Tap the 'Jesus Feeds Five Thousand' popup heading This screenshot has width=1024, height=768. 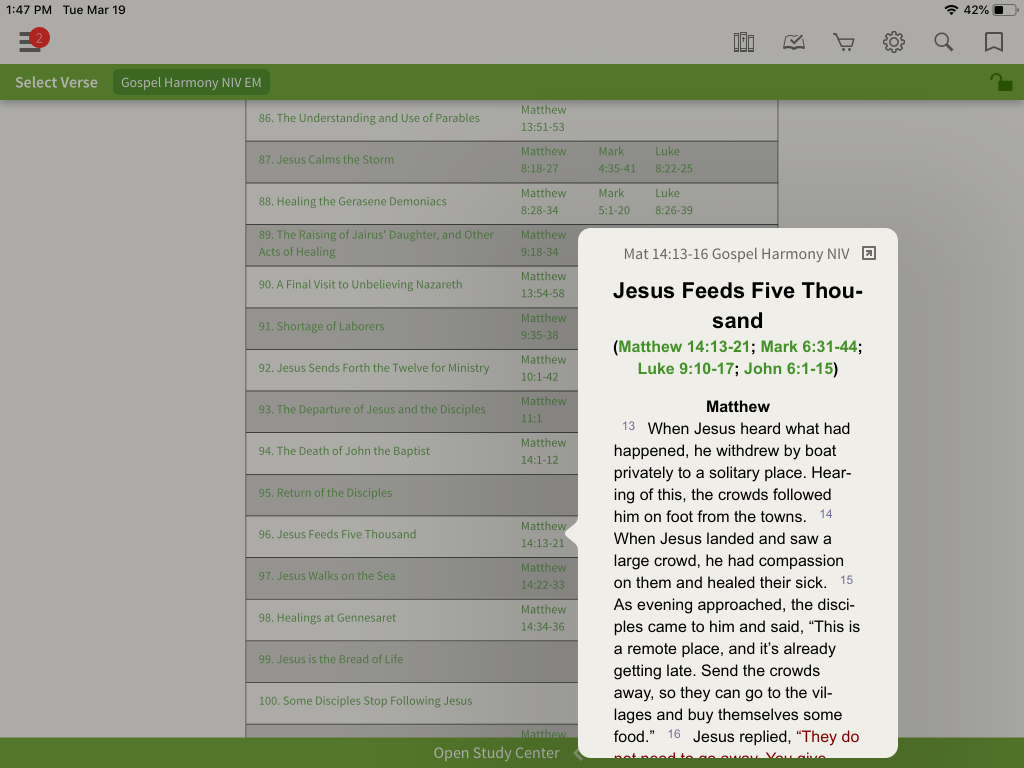click(737, 305)
